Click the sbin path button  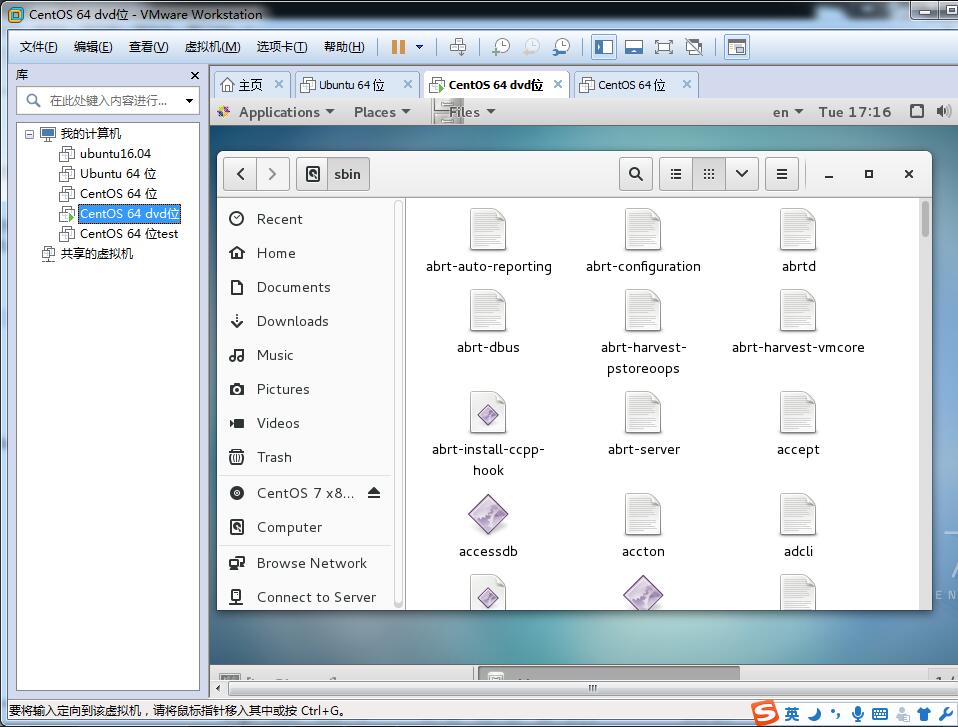tap(348, 174)
